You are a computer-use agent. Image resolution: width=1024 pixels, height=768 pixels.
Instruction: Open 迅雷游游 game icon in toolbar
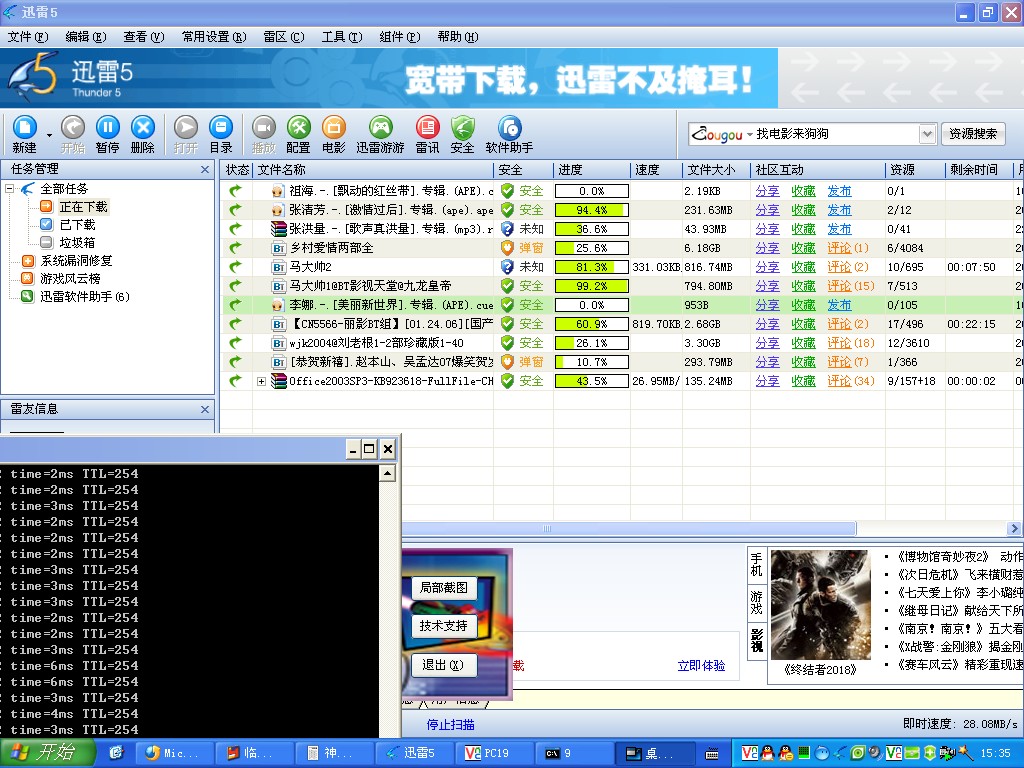click(x=380, y=128)
